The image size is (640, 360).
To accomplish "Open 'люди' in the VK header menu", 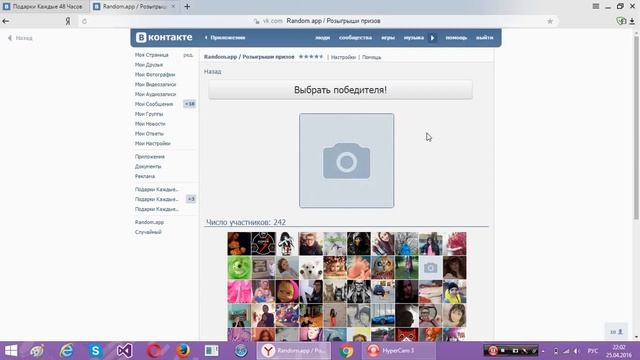I will (322, 38).
